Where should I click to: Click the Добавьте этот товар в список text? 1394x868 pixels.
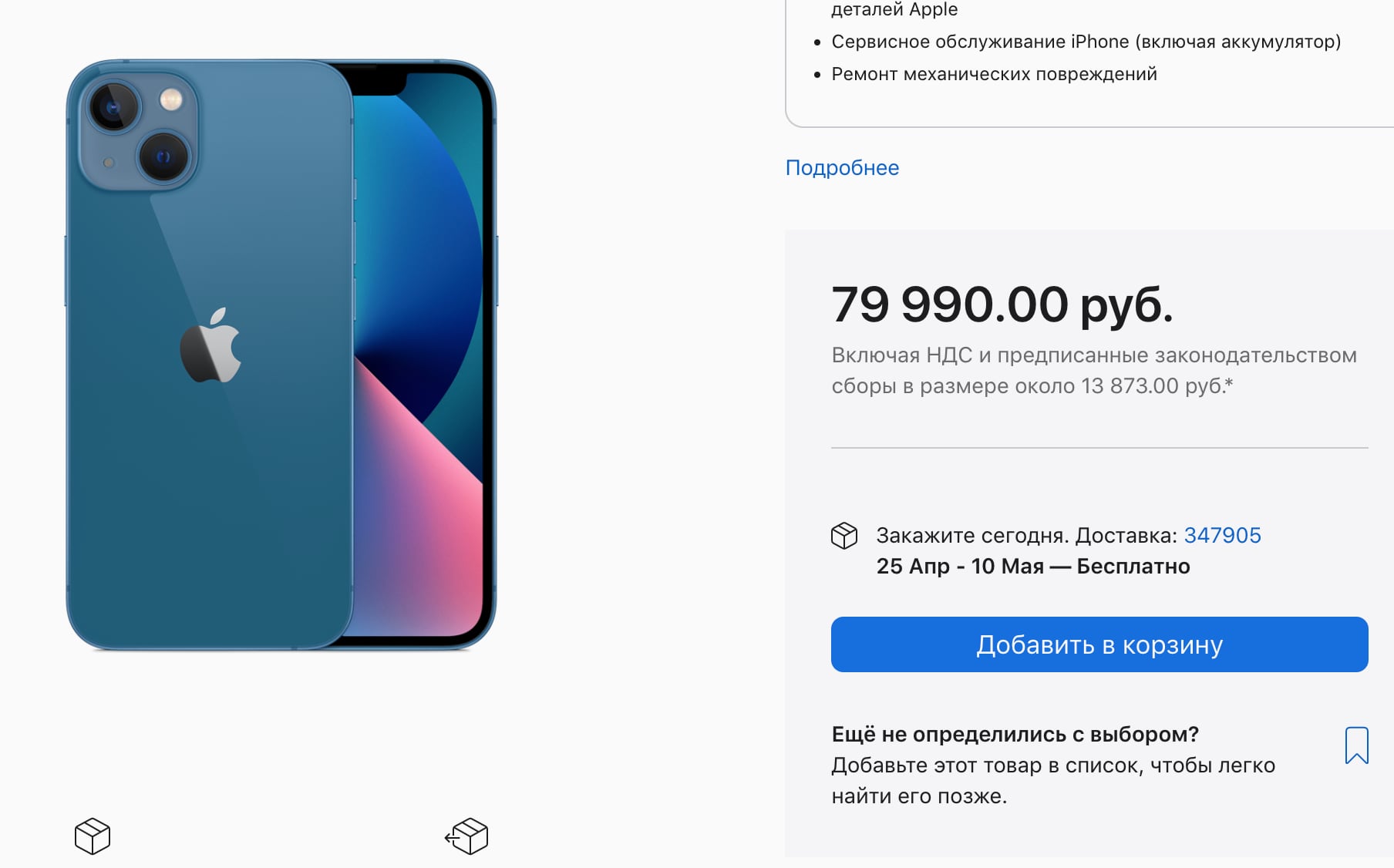pos(1053,781)
